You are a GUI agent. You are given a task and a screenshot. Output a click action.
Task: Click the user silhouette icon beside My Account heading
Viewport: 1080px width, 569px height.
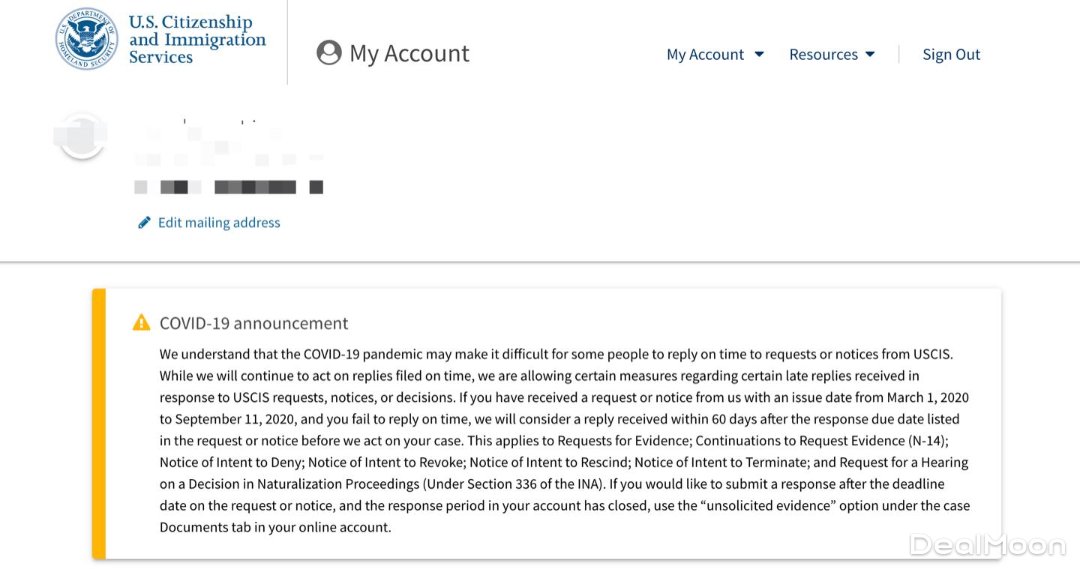329,54
